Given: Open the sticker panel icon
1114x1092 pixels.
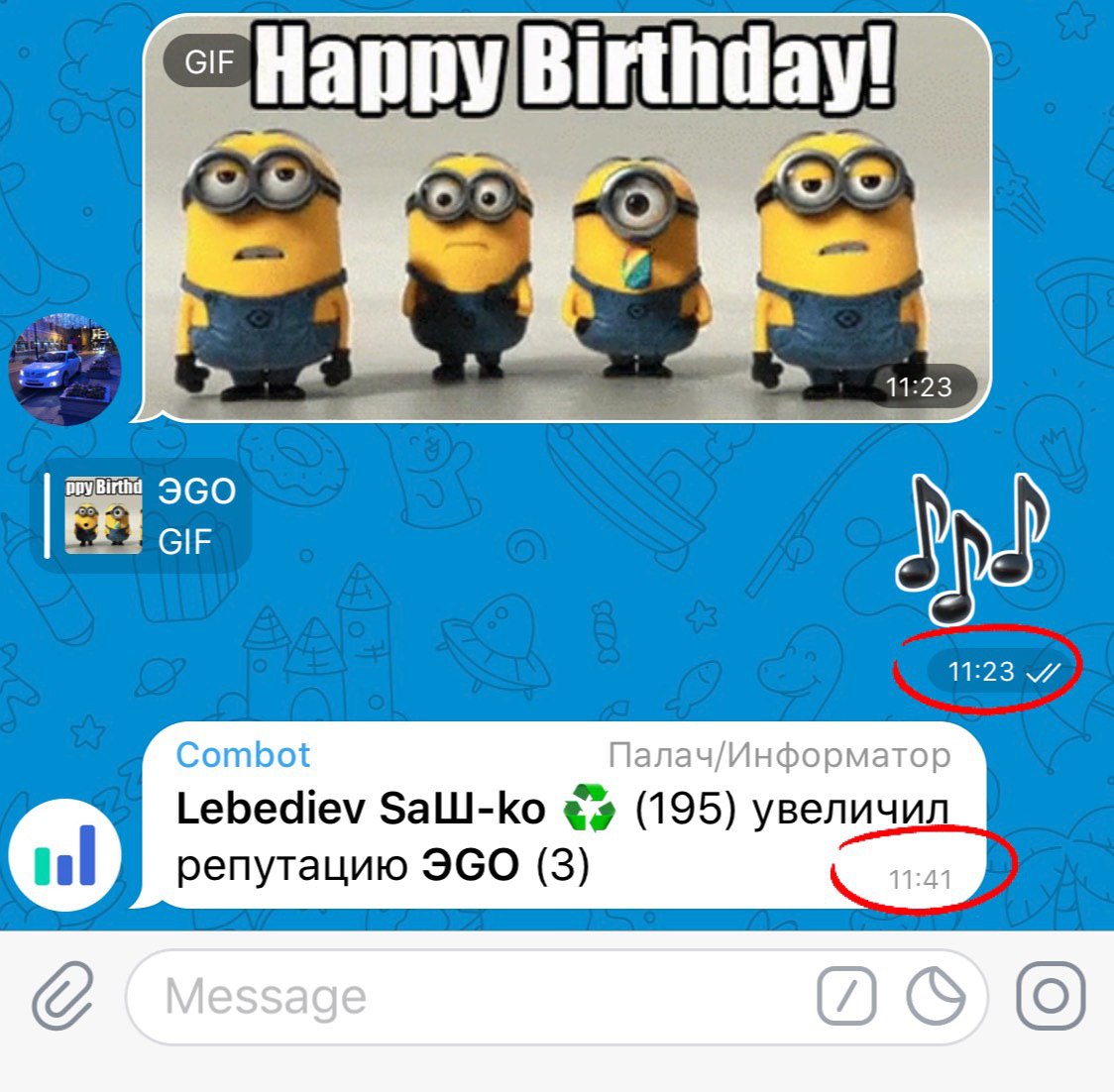Looking at the screenshot, I should click(936, 996).
